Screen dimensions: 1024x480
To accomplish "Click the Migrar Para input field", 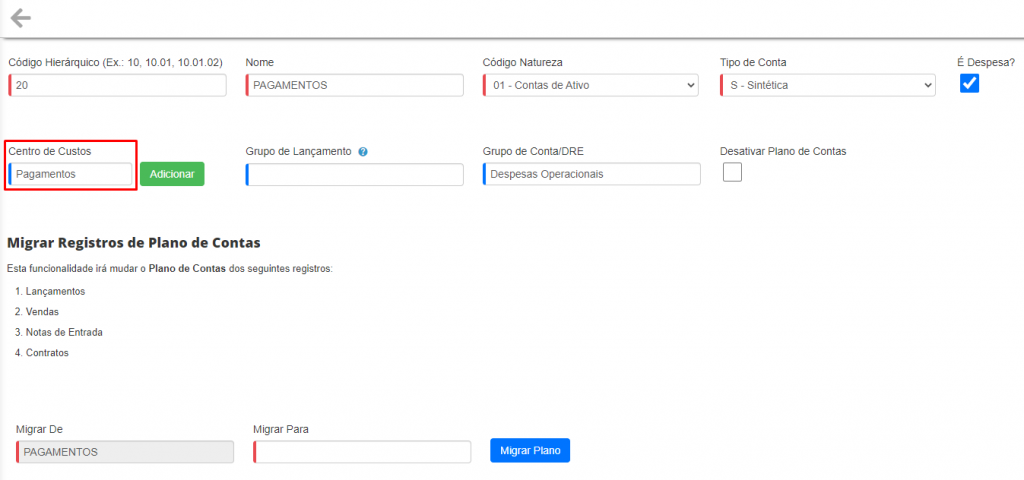I will [x=362, y=452].
